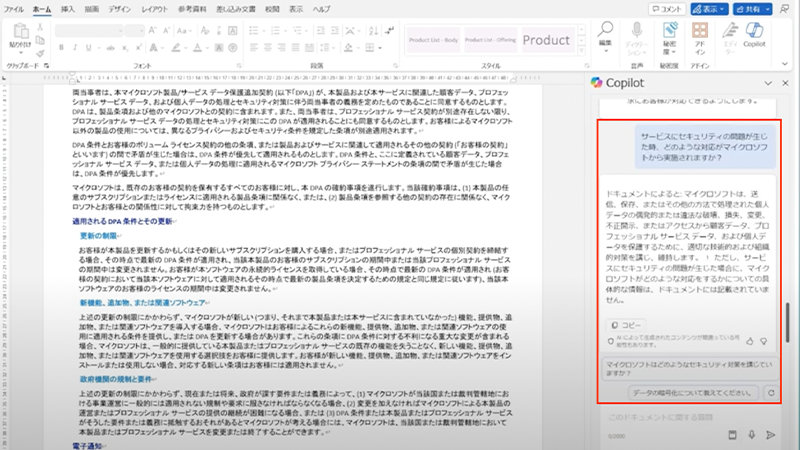Screen dimensions: 800x450
Task: Switch to the Insert (挿入) tab
Action: tap(67, 8)
